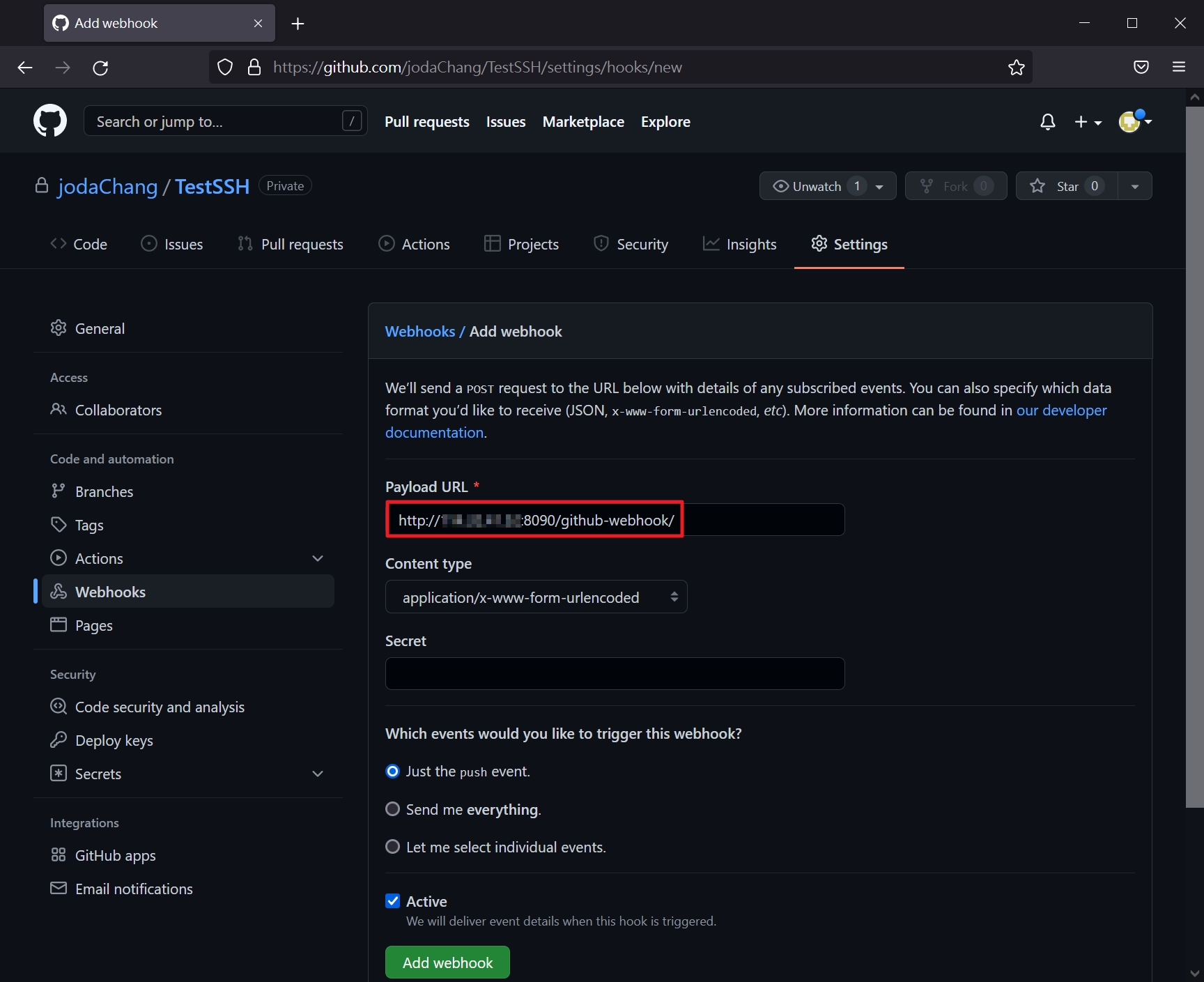
Task: Click the tracking protection shield icon
Action: pos(225,68)
